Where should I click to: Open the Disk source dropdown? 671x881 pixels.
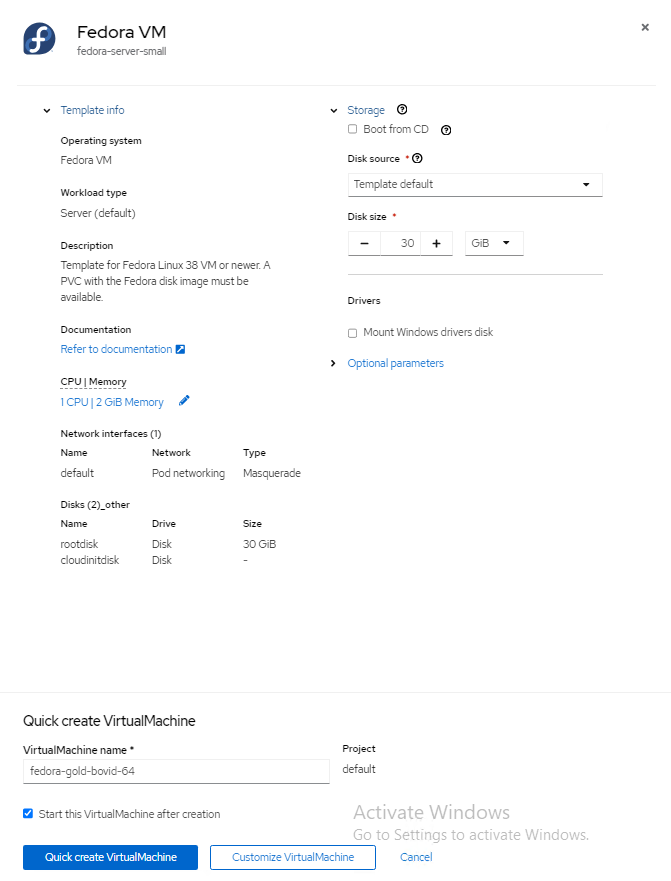(x=475, y=184)
